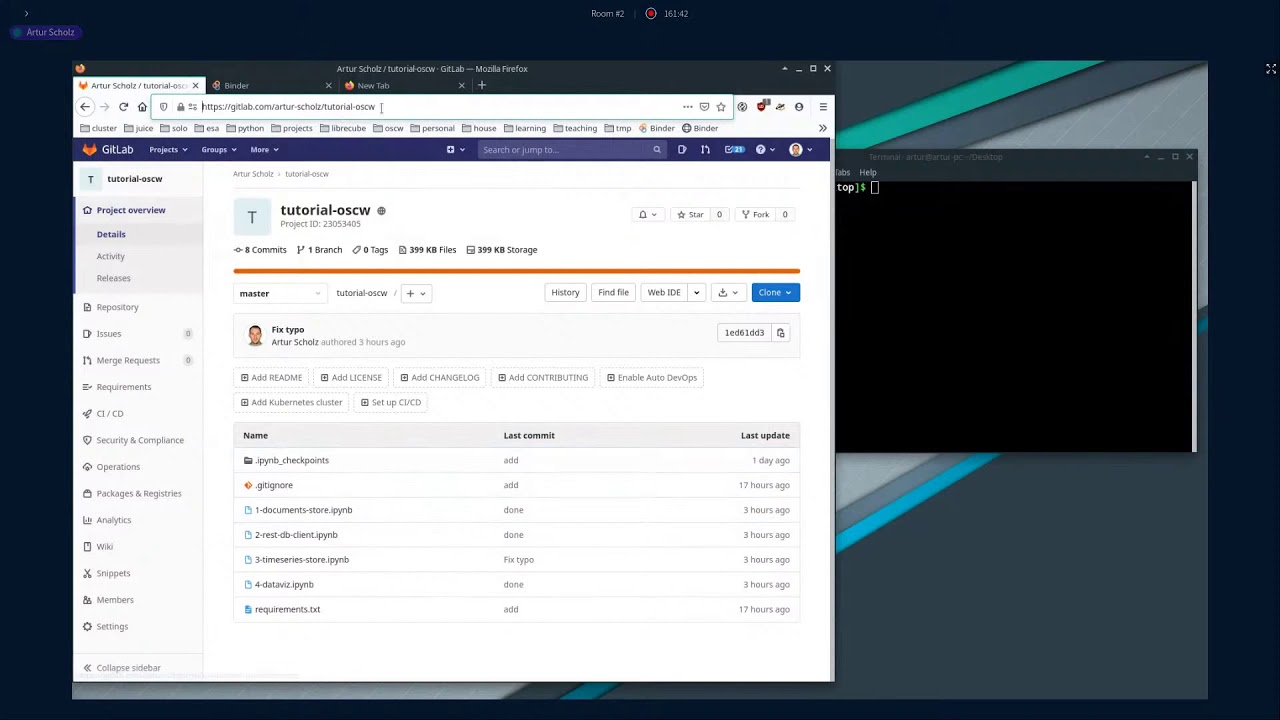
Task: Copy commit SHA 1ed61dd3 to clipboard
Action: 781,333
